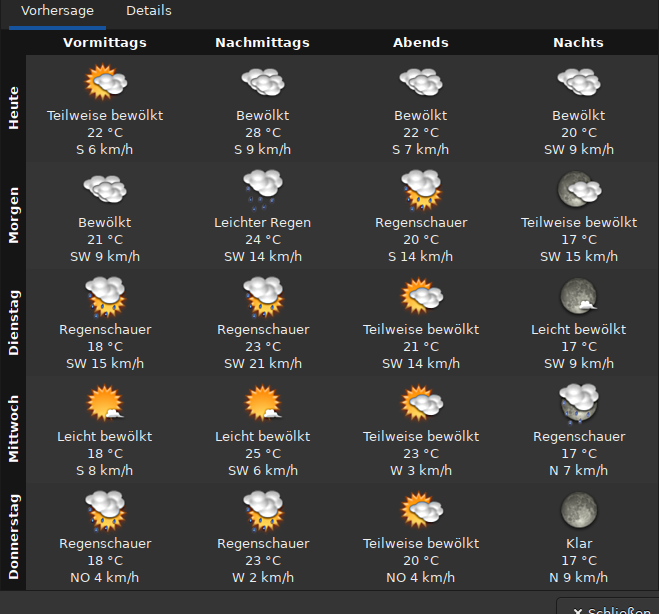This screenshot has width=659, height=614.
Task: Click the N 7 km/h wind value
Action: coord(579,471)
